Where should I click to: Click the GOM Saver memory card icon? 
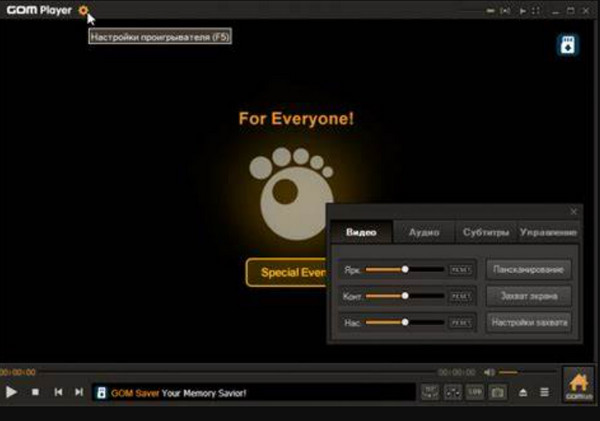coord(567,45)
